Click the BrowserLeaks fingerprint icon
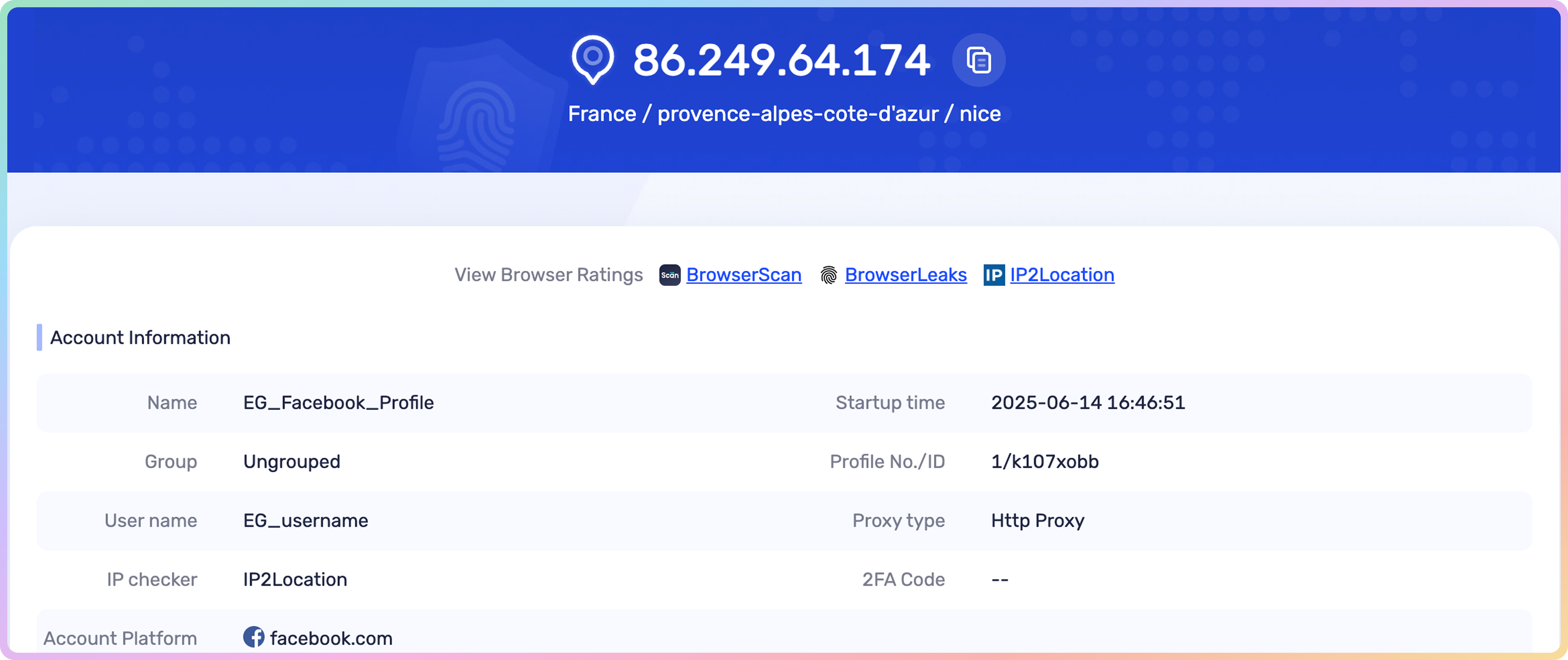 coord(829,275)
